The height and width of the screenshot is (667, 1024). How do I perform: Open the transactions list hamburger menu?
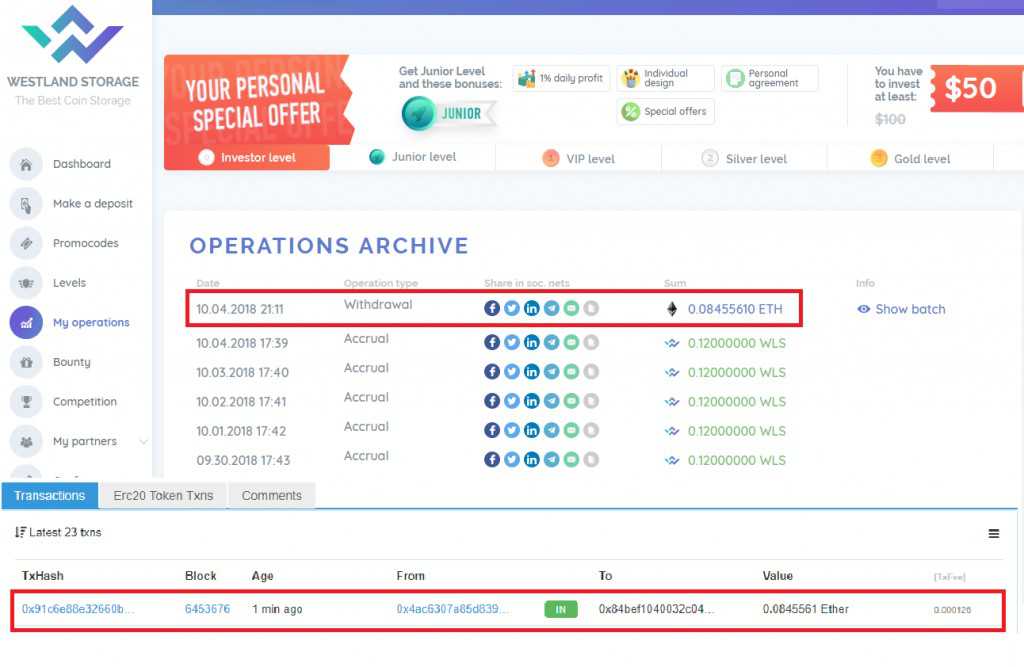993,534
